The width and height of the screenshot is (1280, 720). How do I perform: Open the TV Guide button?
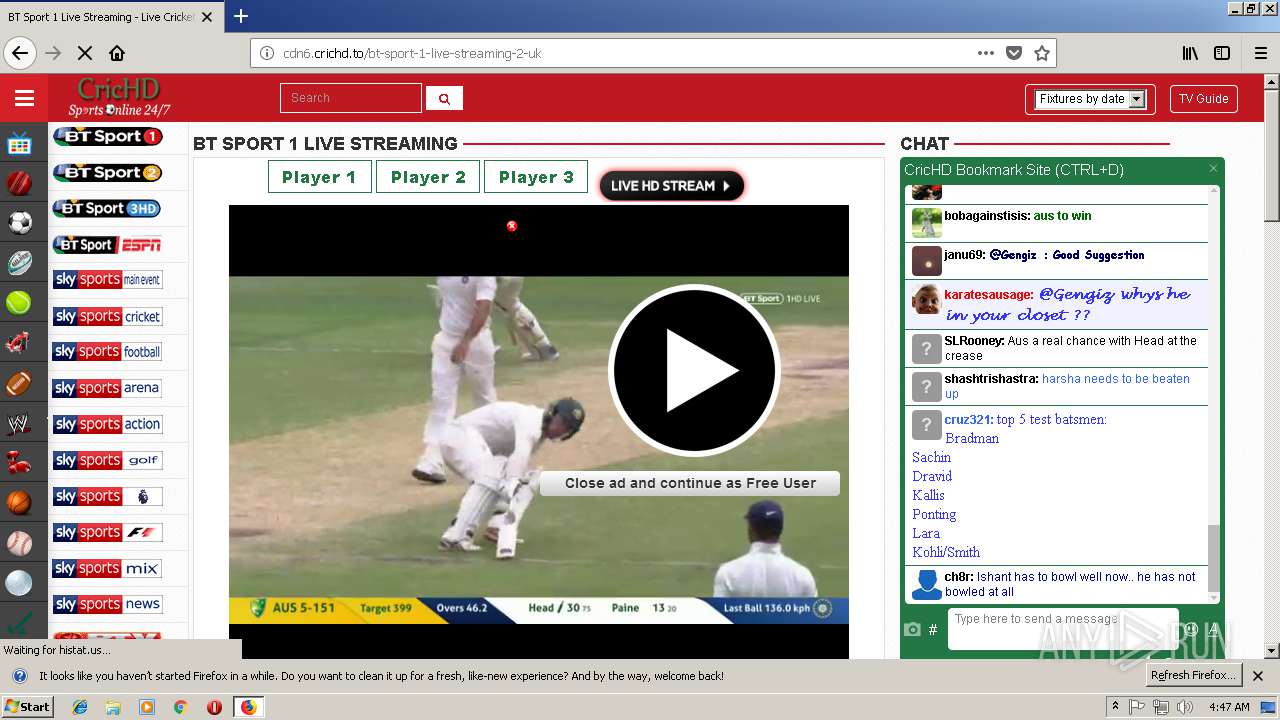click(x=1203, y=99)
